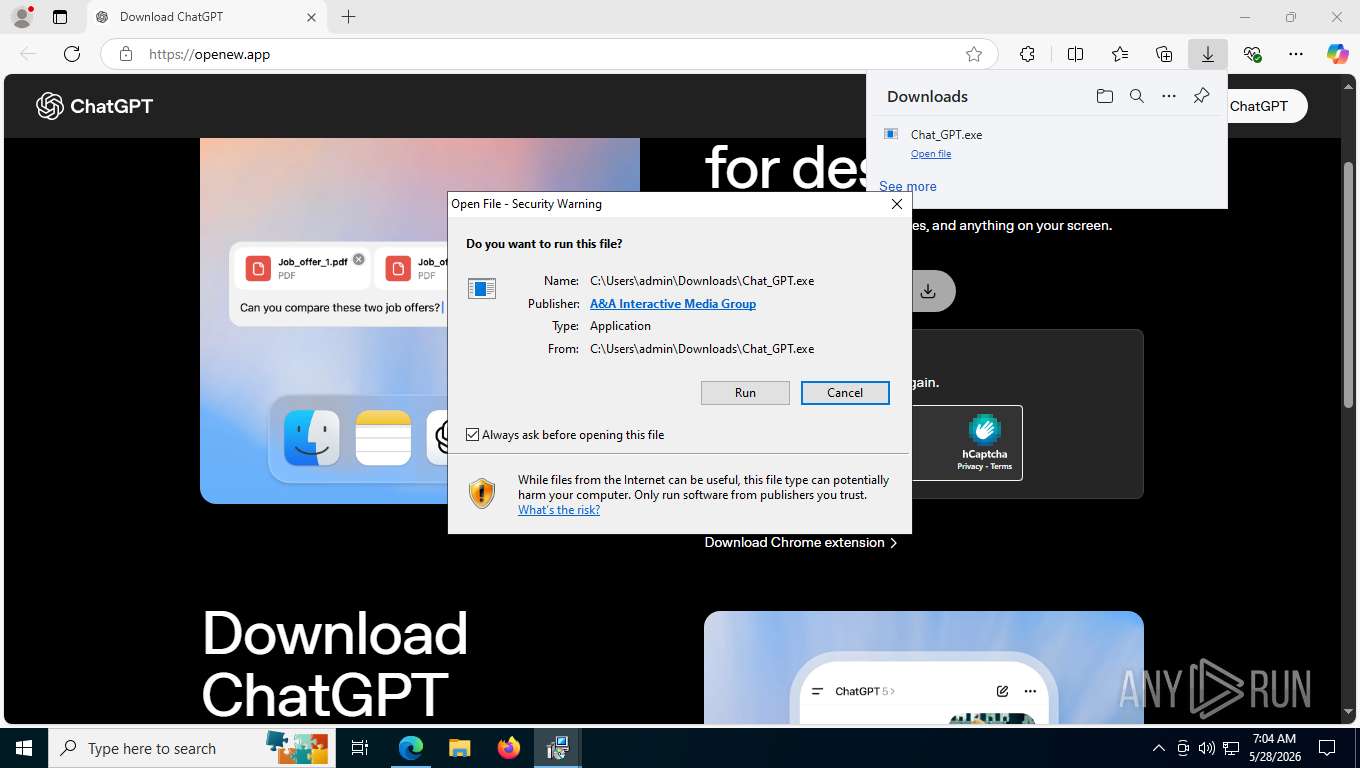The image size is (1360, 768).
Task: Open Task View on taskbar
Action: click(360, 748)
